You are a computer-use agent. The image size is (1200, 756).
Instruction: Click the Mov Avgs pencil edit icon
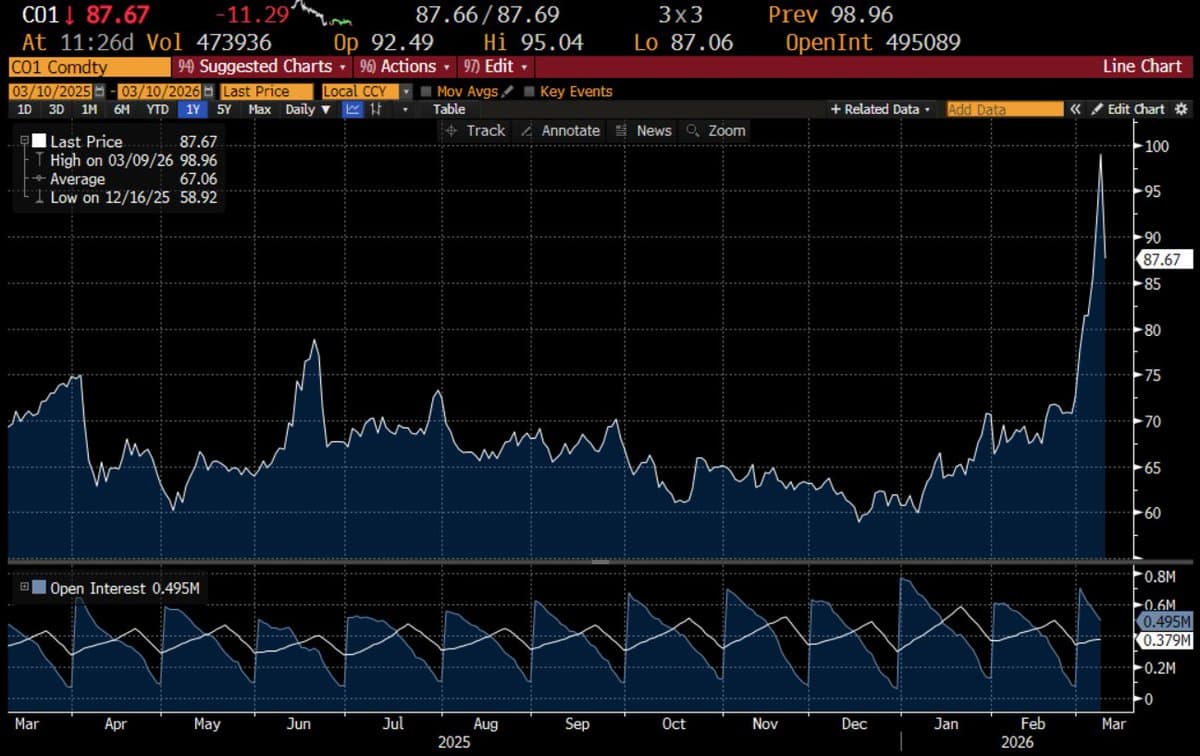[x=507, y=91]
